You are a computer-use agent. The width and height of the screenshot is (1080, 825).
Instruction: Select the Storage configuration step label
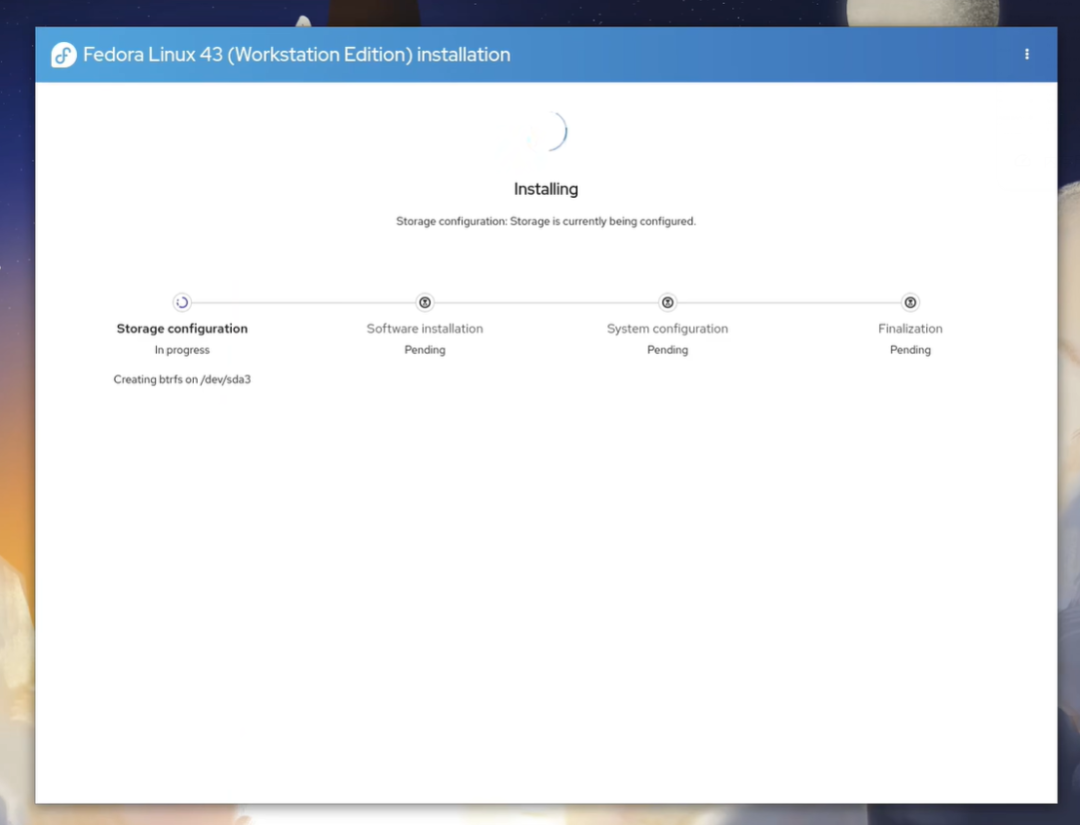182,328
